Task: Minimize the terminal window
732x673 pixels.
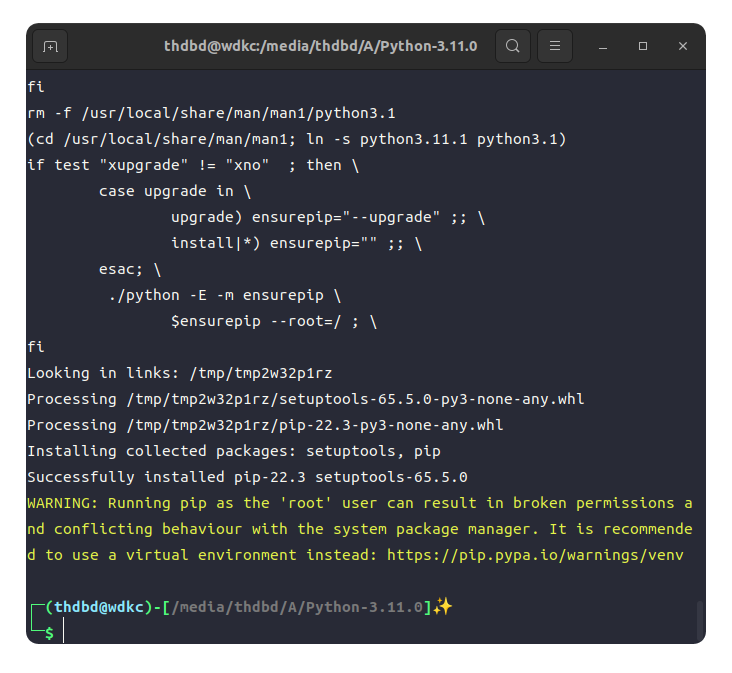Action: 603,46
